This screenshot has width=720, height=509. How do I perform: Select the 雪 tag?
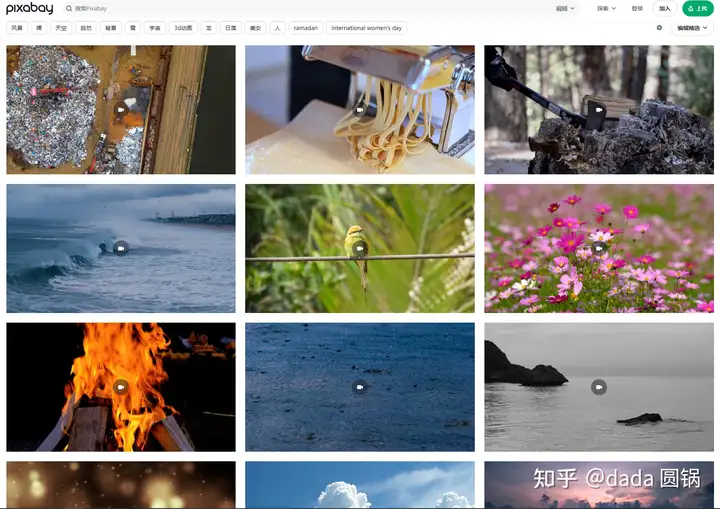tap(133, 28)
